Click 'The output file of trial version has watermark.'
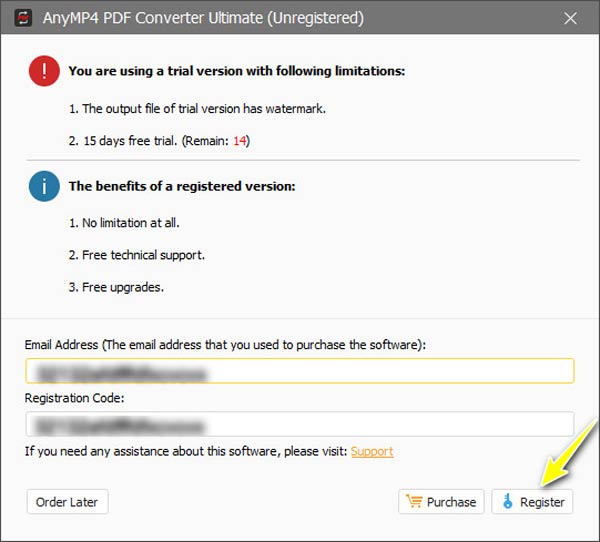The width and height of the screenshot is (600, 542). (x=197, y=109)
